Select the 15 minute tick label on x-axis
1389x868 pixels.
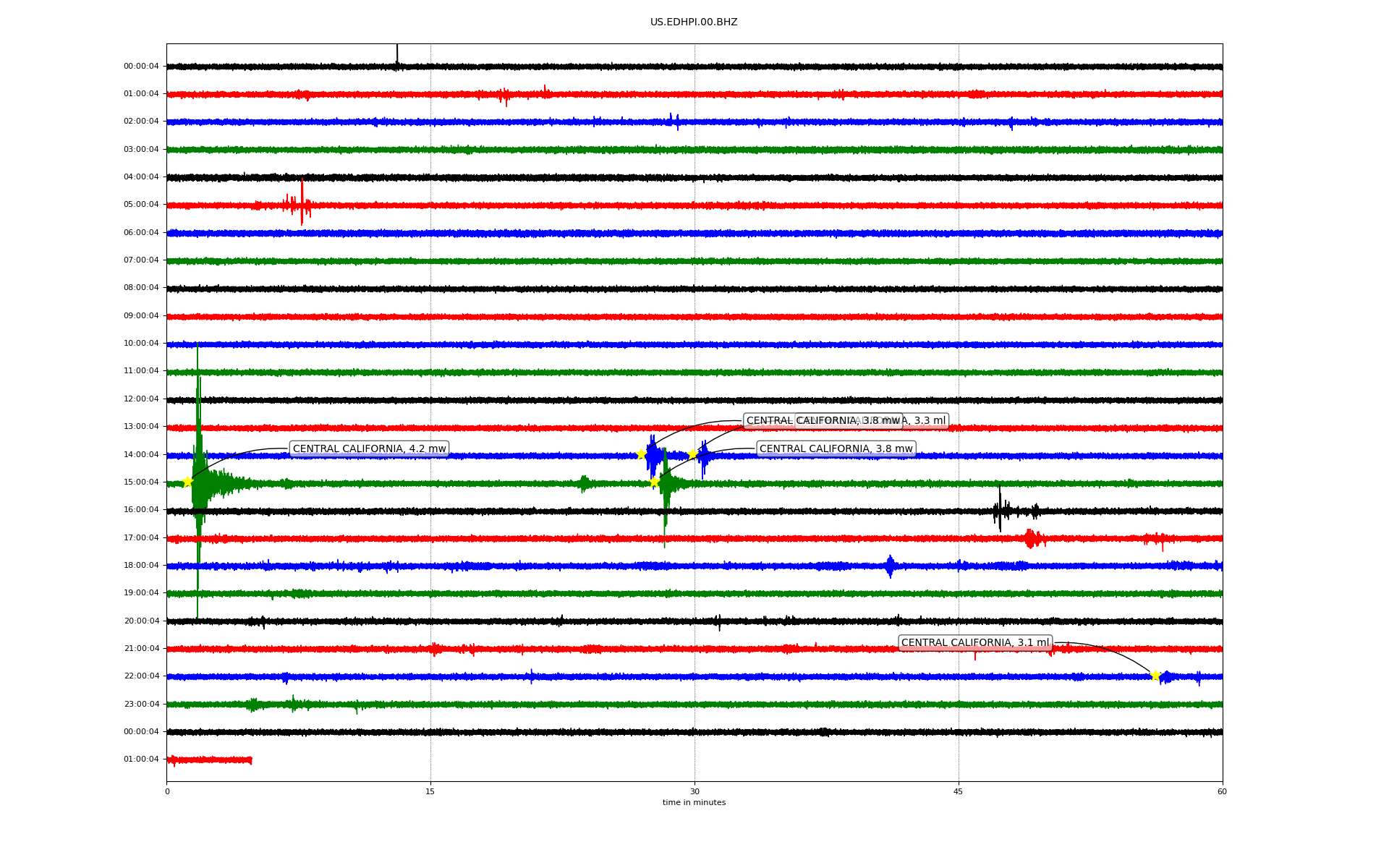[x=430, y=791]
